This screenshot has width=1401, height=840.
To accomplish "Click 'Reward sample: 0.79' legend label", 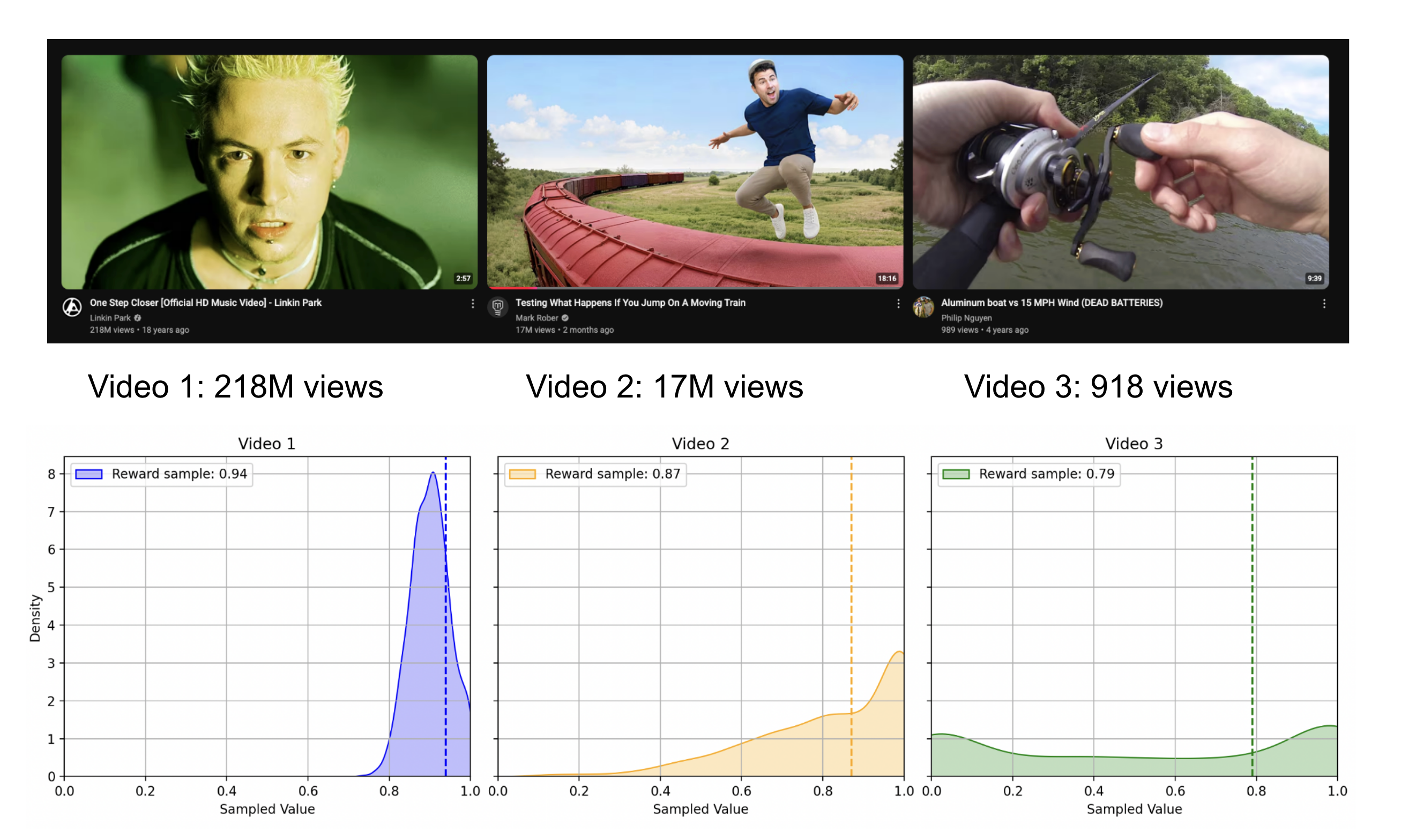I will tap(1047, 474).
